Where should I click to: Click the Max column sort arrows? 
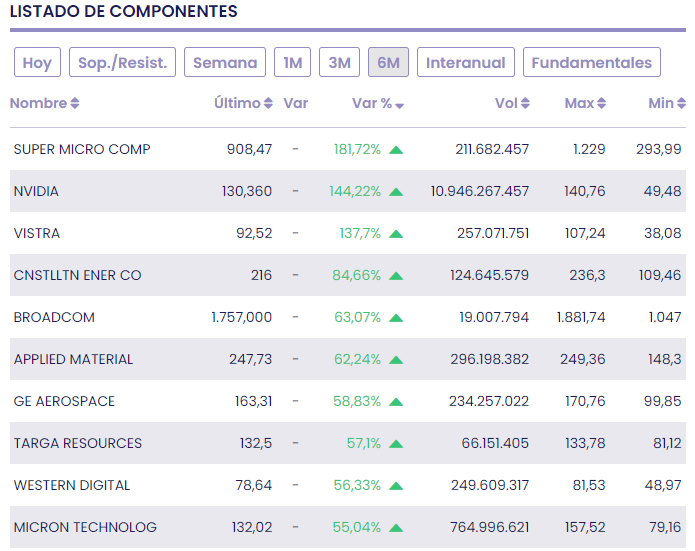pyautogui.click(x=601, y=104)
